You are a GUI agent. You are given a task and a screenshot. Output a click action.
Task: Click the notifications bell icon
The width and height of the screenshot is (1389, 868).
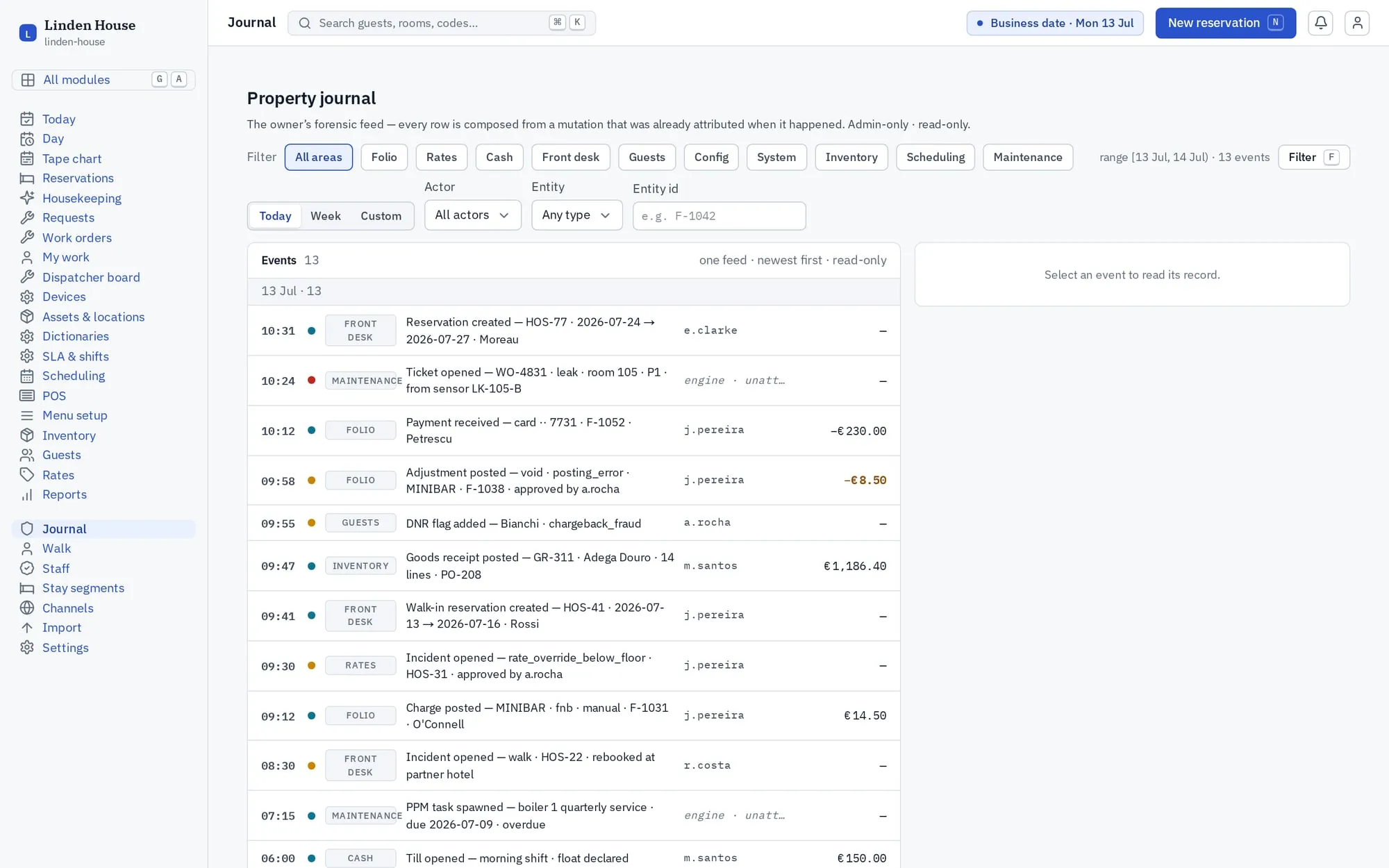point(1320,23)
